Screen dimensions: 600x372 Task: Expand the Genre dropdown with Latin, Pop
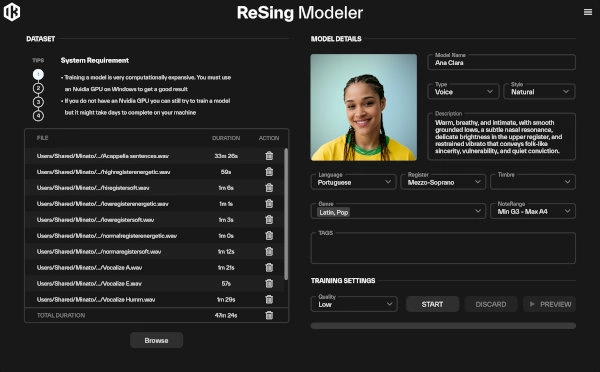[x=398, y=211]
